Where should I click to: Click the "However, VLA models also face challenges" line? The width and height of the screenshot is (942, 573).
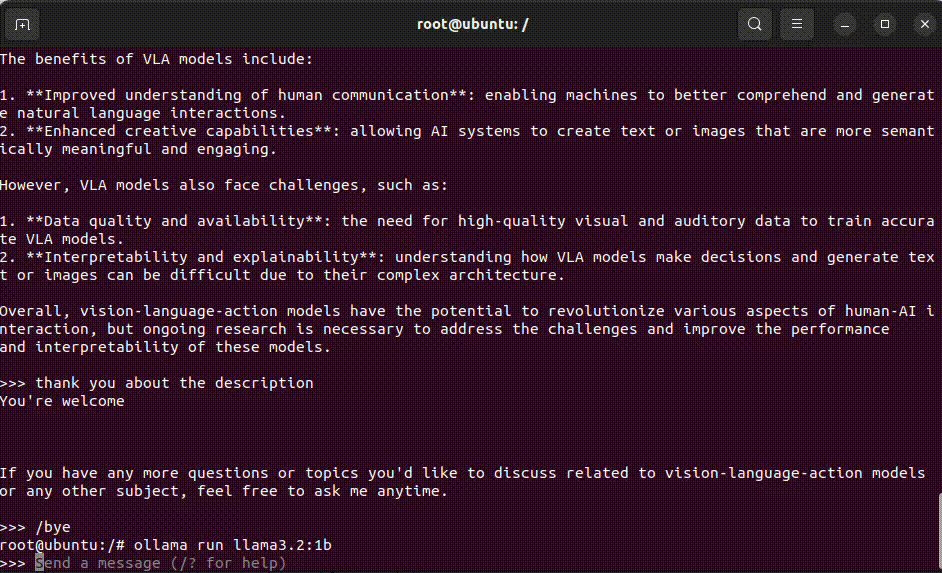pyautogui.click(x=224, y=185)
